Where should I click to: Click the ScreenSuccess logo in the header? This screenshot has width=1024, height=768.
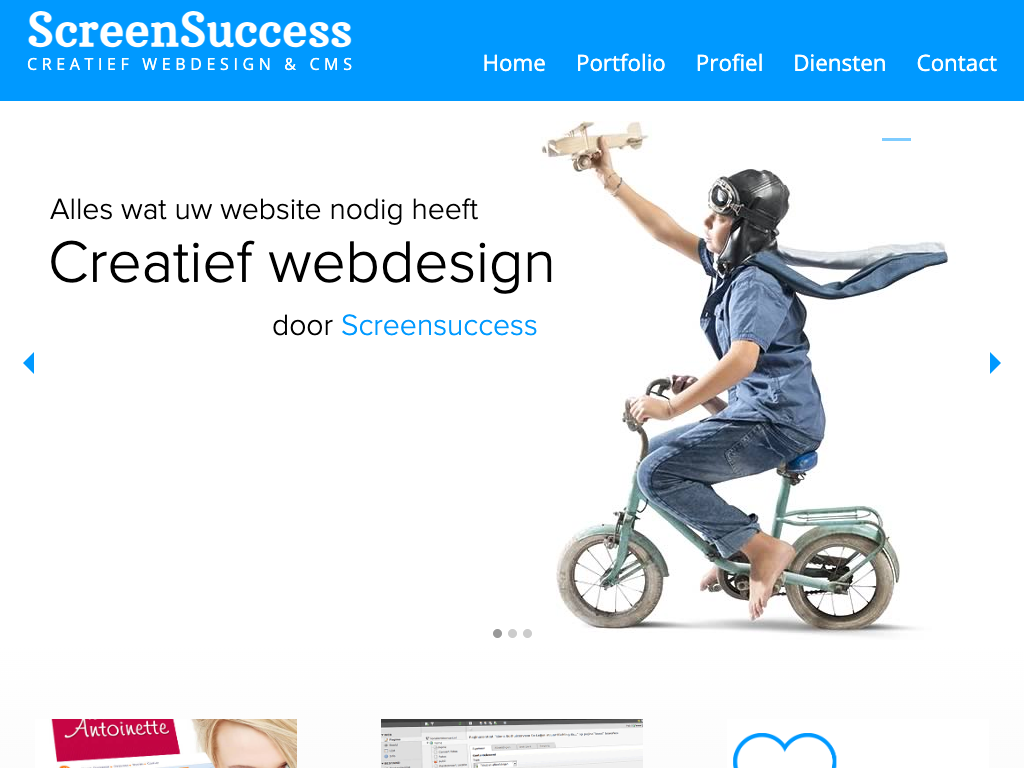(189, 40)
